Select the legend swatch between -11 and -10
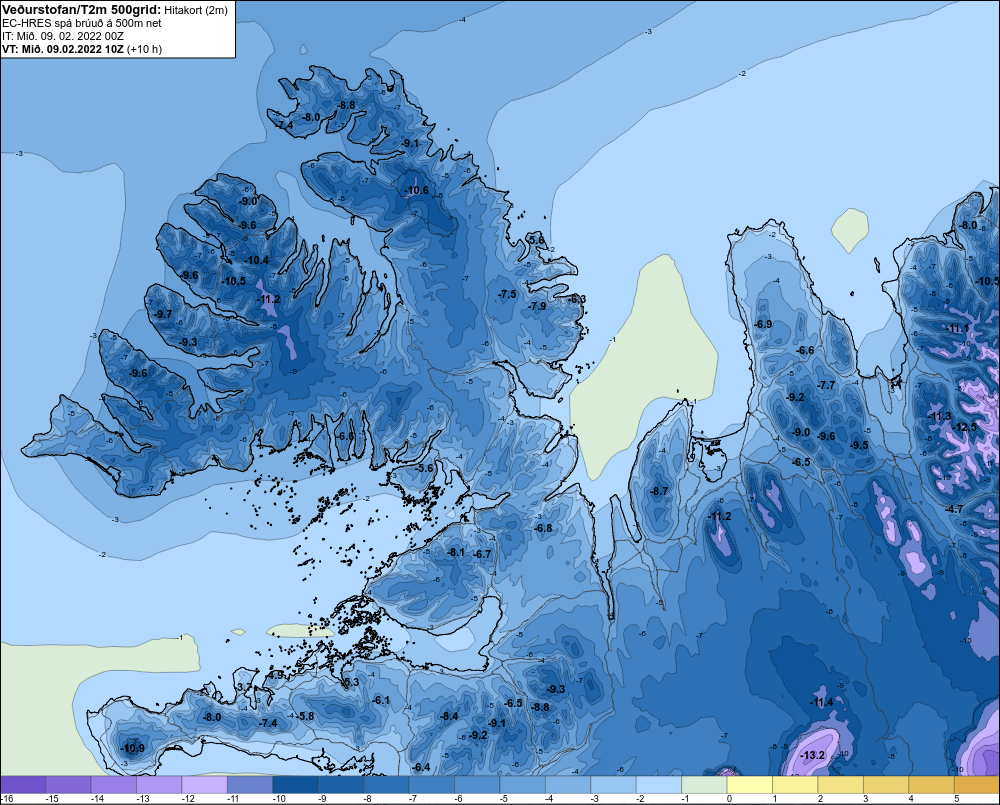This screenshot has width=1000, height=805. point(250,785)
